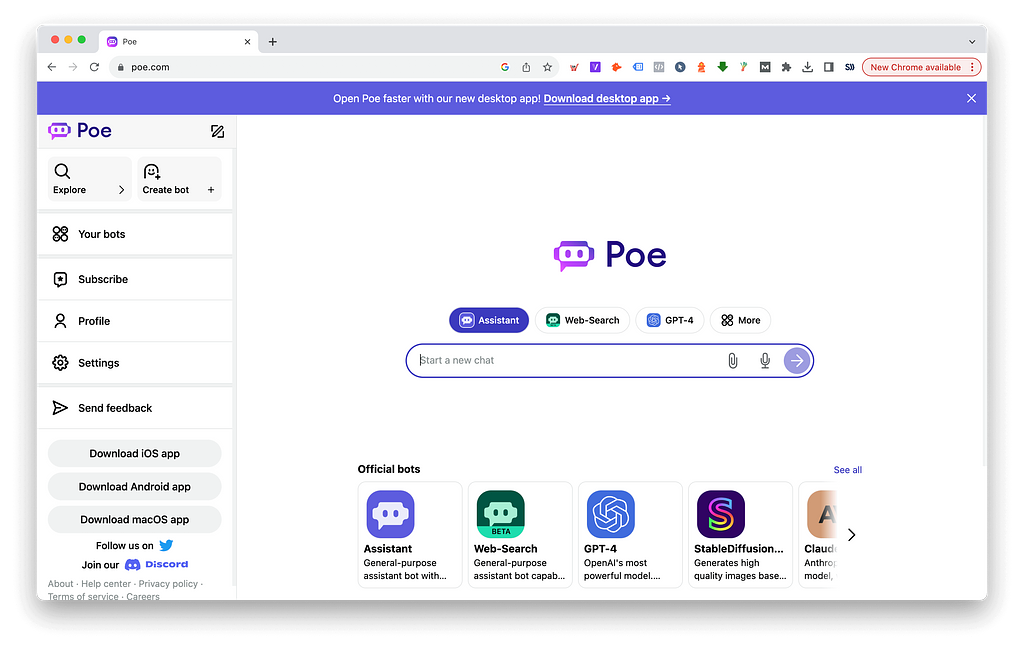Click the Twitter bird icon
The width and height of the screenshot is (1024, 649).
tap(167, 545)
